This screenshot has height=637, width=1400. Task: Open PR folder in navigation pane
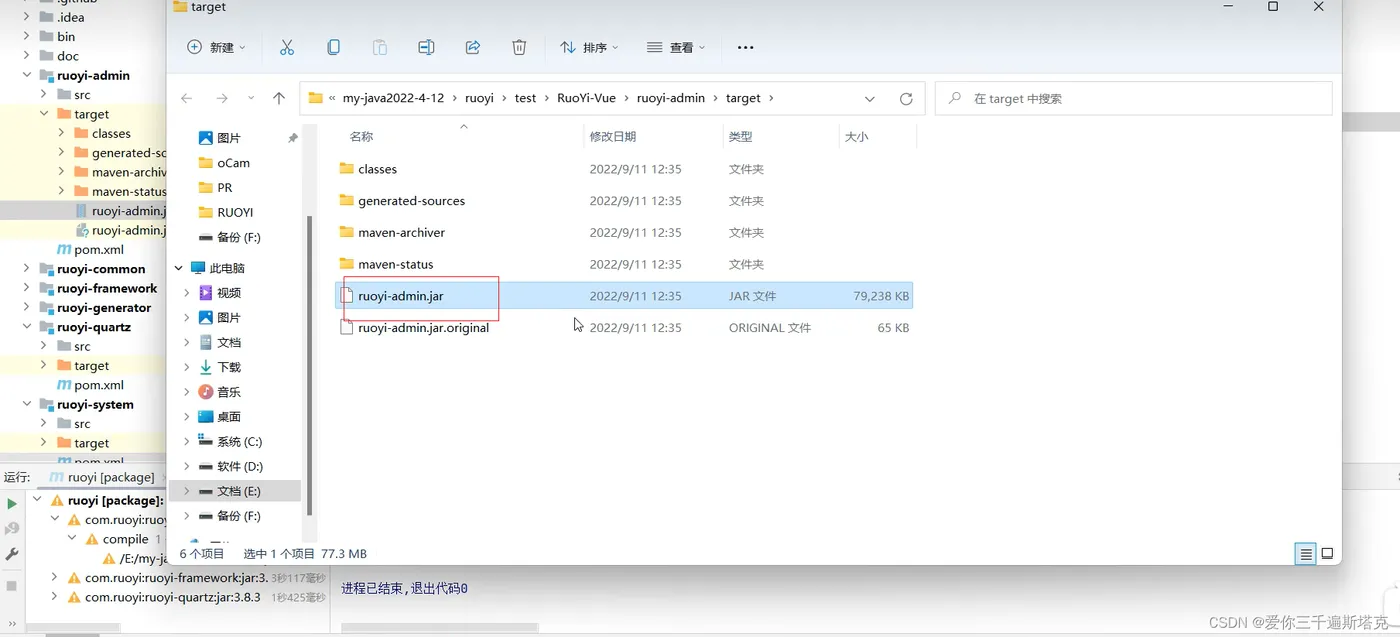click(x=224, y=188)
